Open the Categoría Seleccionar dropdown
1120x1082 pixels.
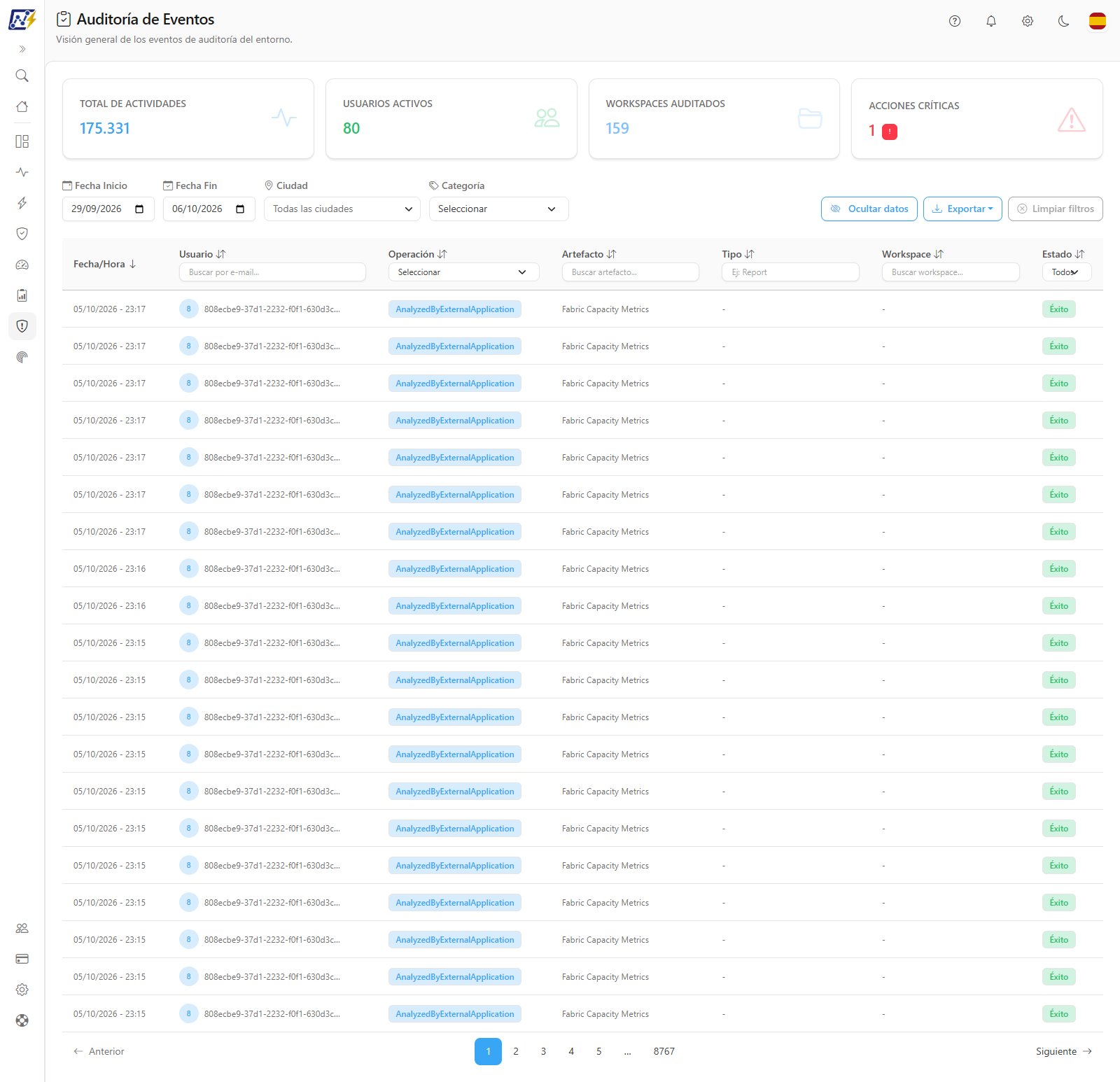click(499, 209)
